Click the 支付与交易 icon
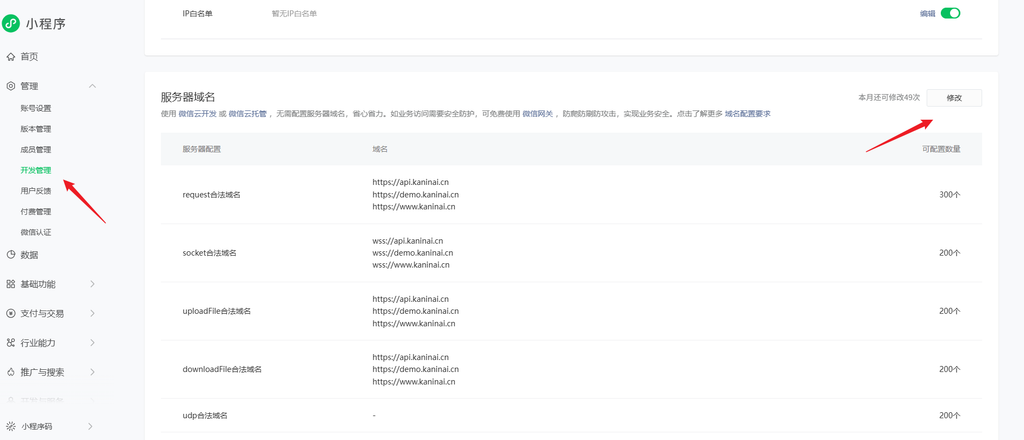Screen dimensions: 1024x440 pyautogui.click(x=10, y=313)
